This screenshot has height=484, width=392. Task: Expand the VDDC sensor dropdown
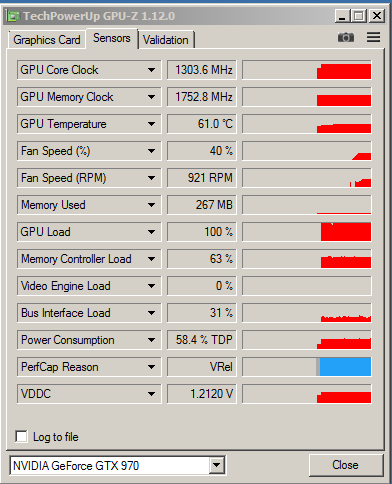click(151, 394)
